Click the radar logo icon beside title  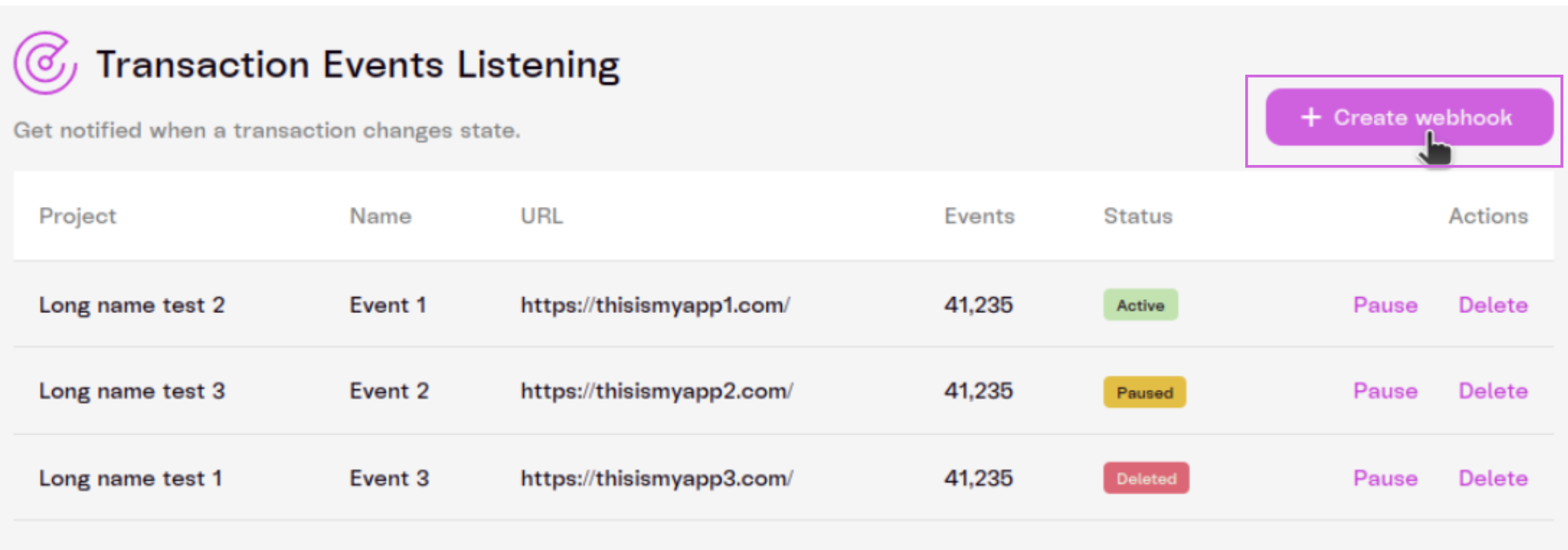point(45,63)
